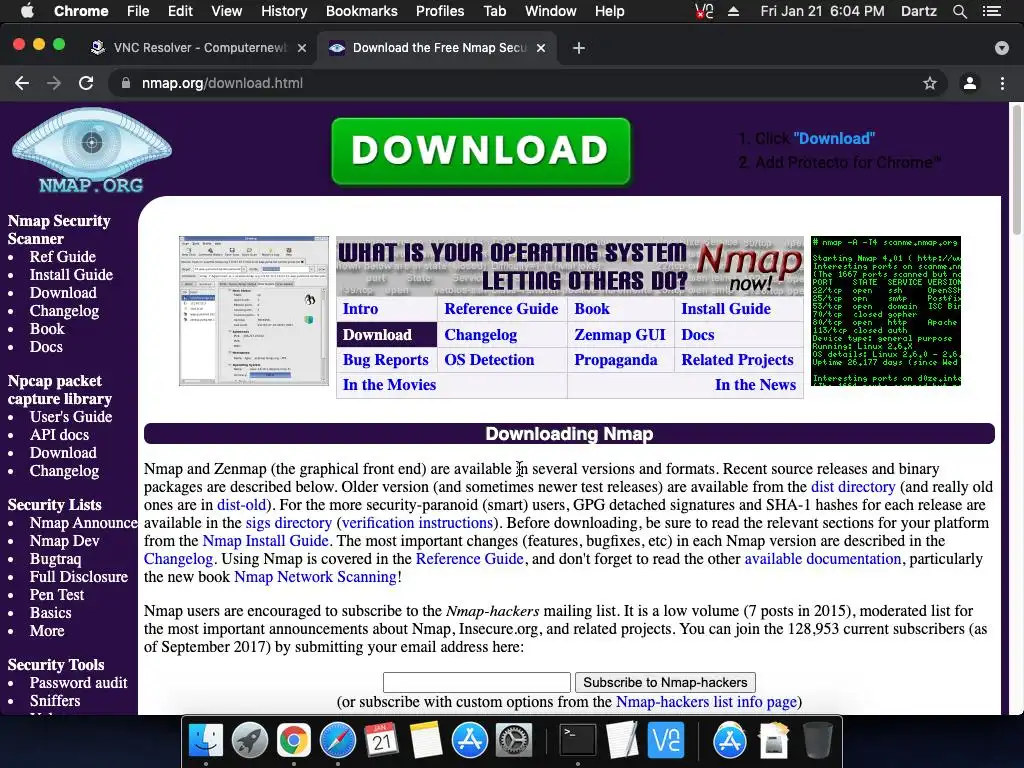1024x768 pixels.
Task: Click the browser back arrow
Action: click(22, 83)
